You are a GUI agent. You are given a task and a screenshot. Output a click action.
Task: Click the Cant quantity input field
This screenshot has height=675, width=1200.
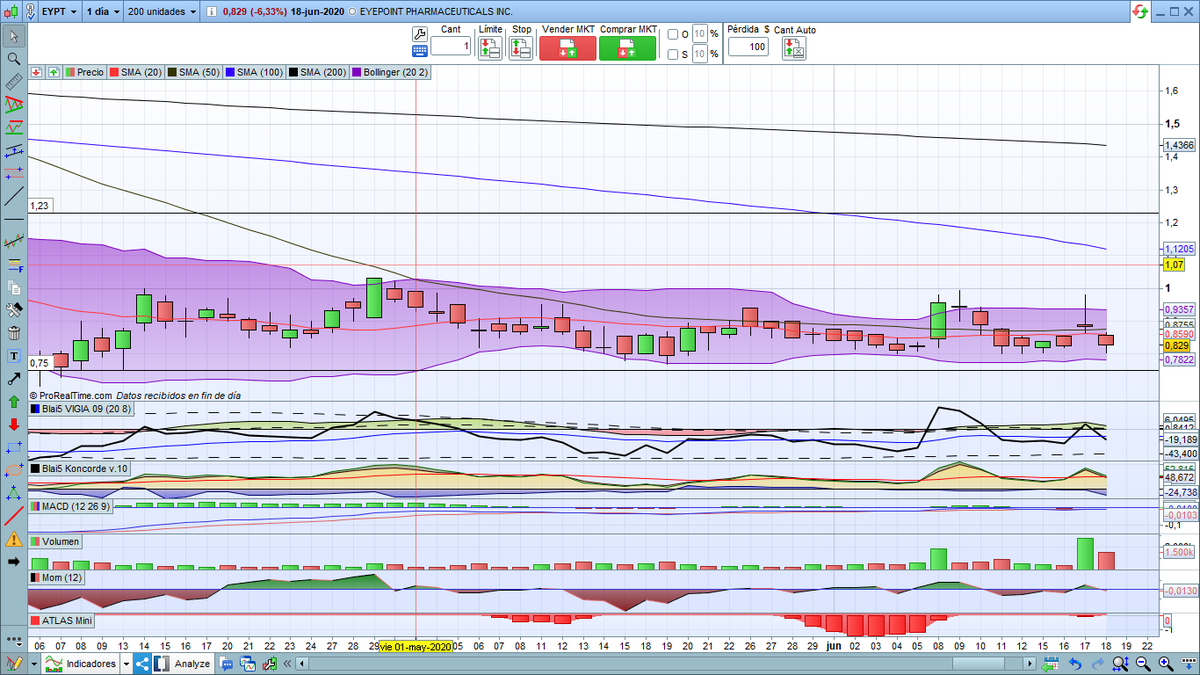(x=451, y=47)
